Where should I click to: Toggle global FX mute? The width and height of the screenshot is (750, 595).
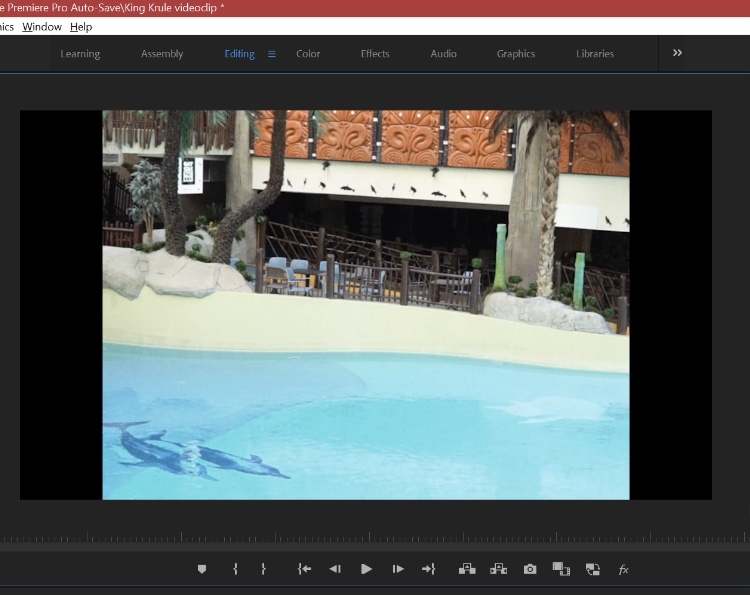[x=623, y=569]
